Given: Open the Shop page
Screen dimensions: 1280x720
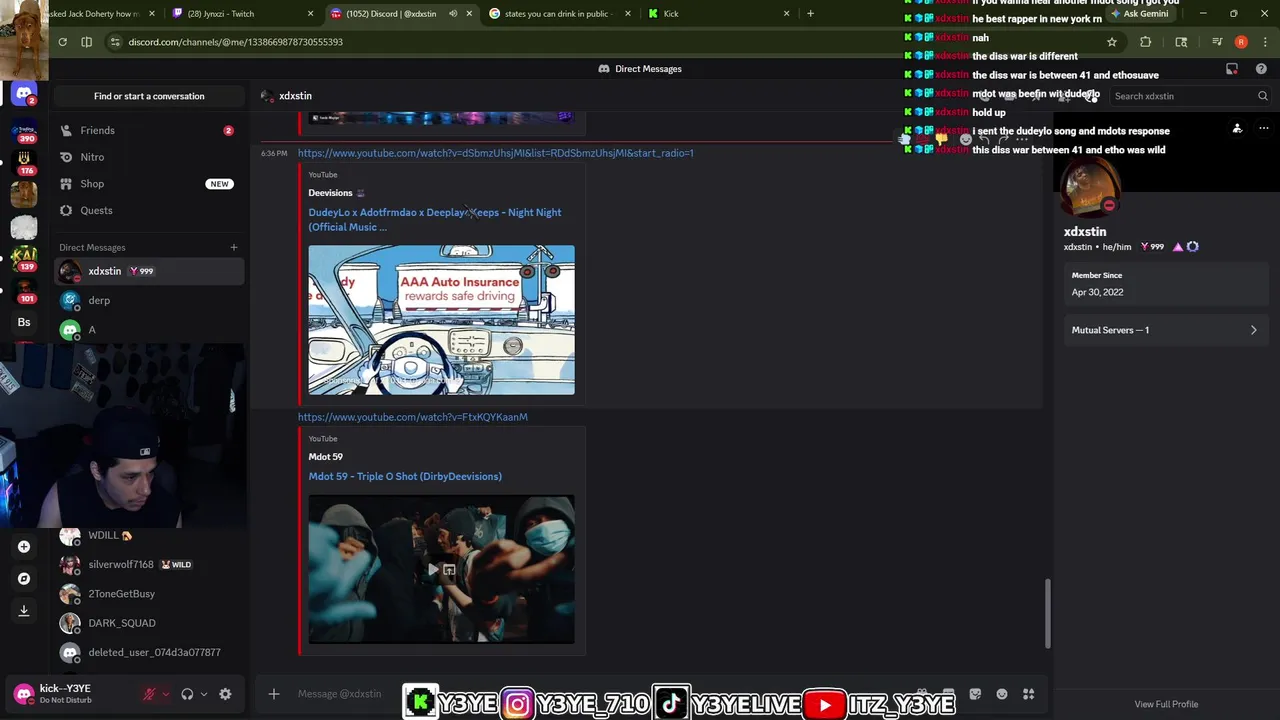Looking at the screenshot, I should tap(149, 184).
